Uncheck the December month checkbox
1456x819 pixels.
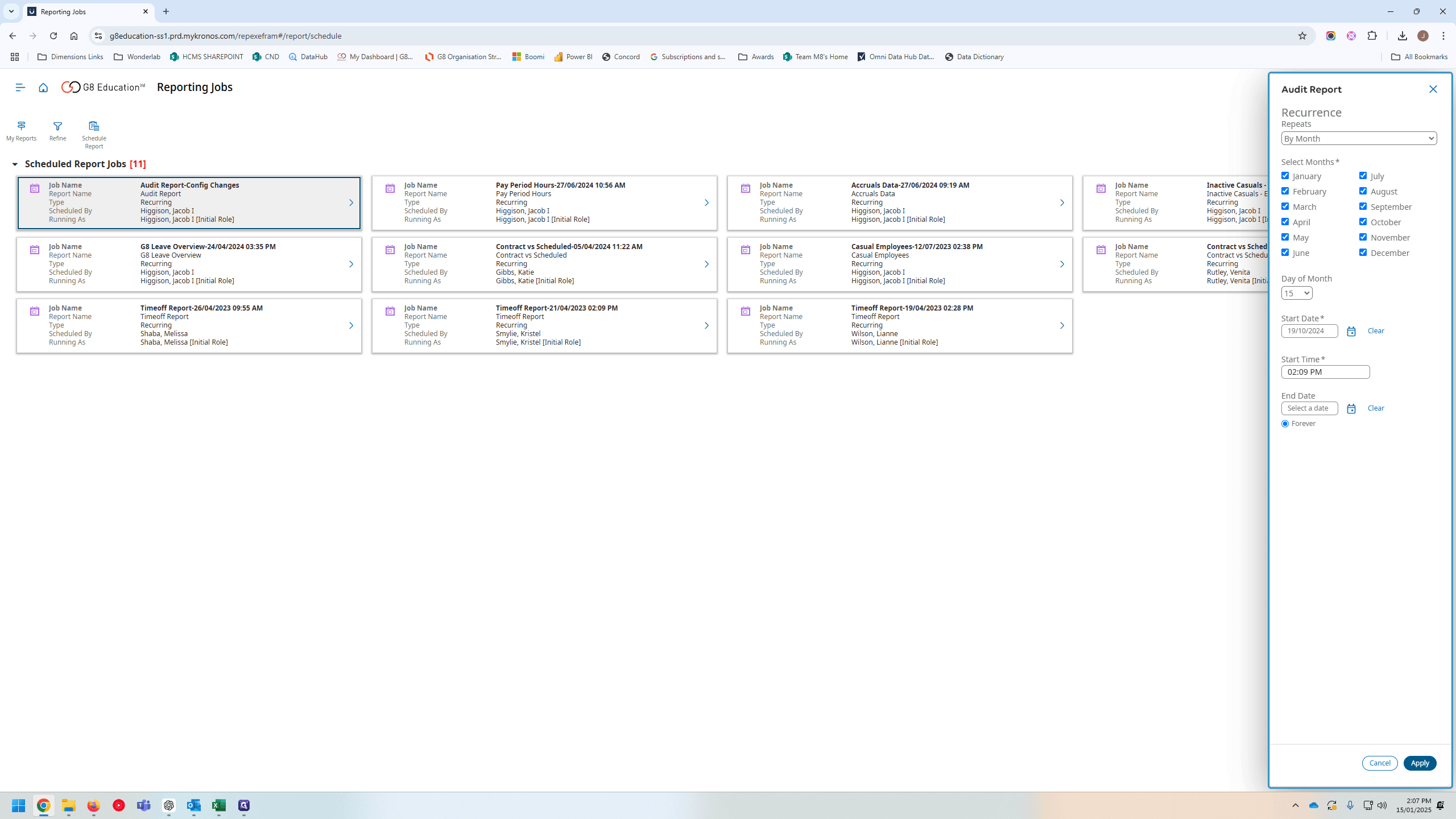point(1363,253)
